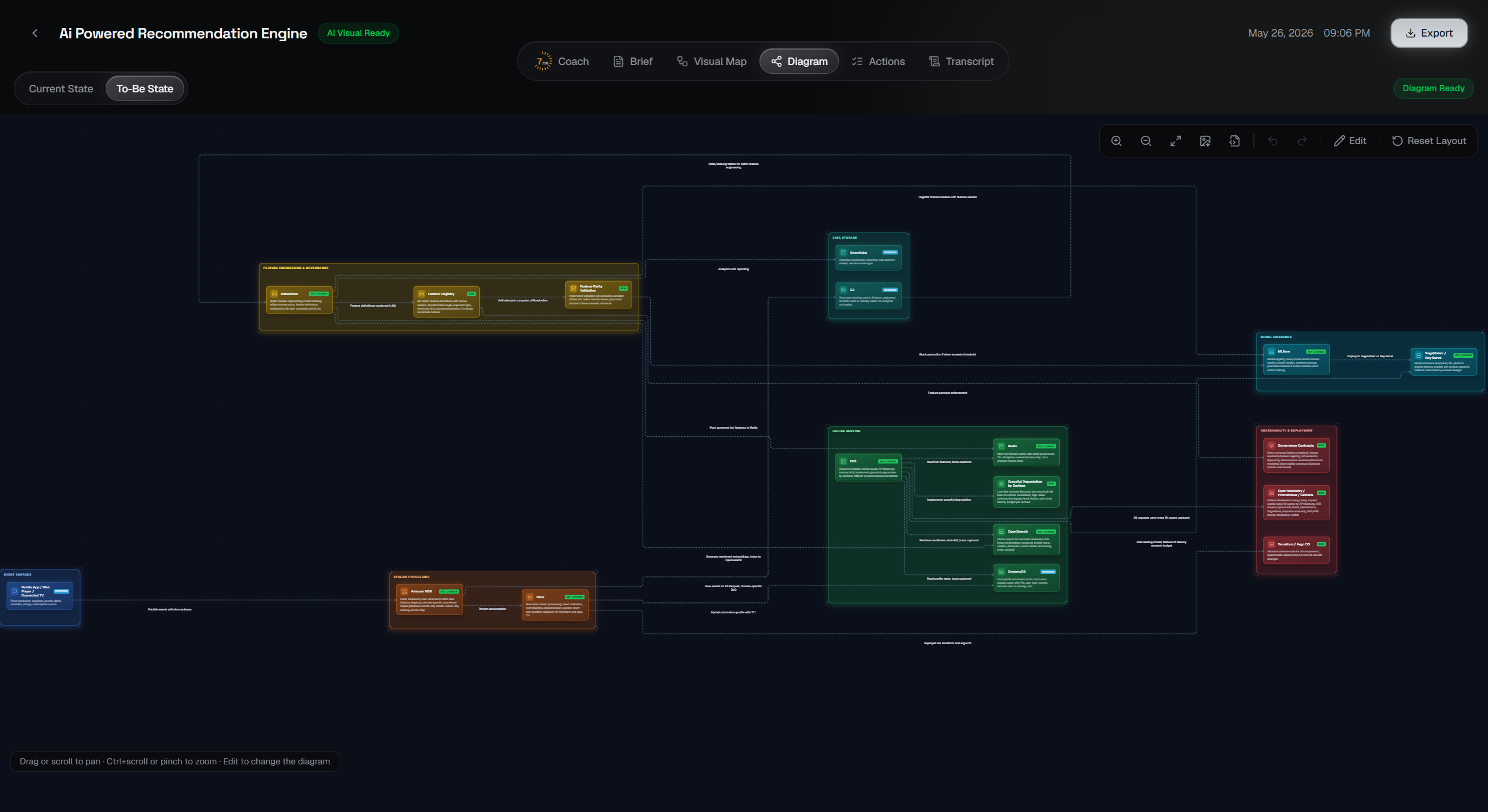This screenshot has height=812, width=1488.
Task: Click the Feature Registry node icon
Action: [421, 294]
